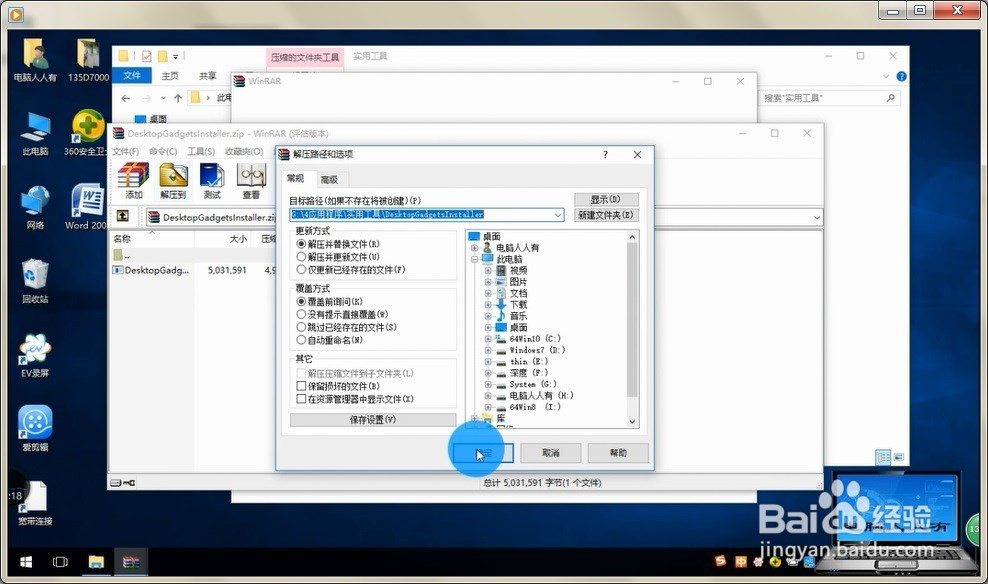Screen dimensions: 988x584
Task: Click the WinRAR Add (添加) toolbar icon
Action: point(134,181)
